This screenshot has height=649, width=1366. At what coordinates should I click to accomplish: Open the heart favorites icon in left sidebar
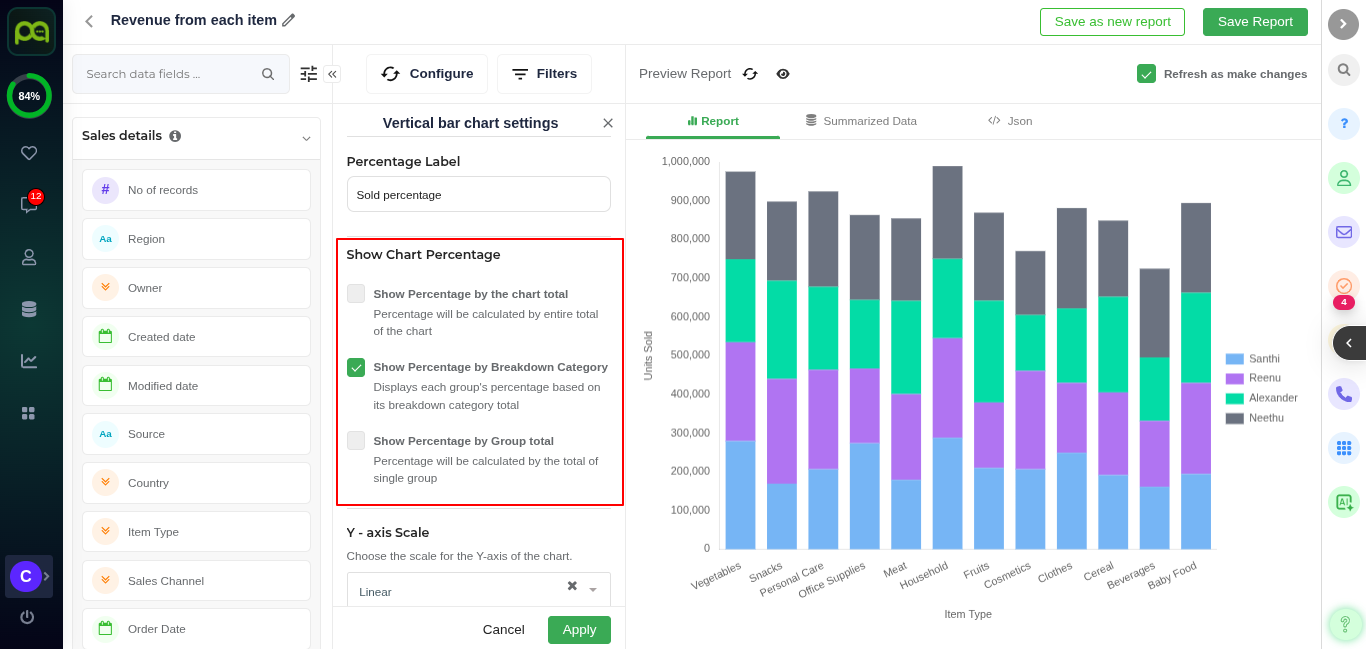point(29,153)
